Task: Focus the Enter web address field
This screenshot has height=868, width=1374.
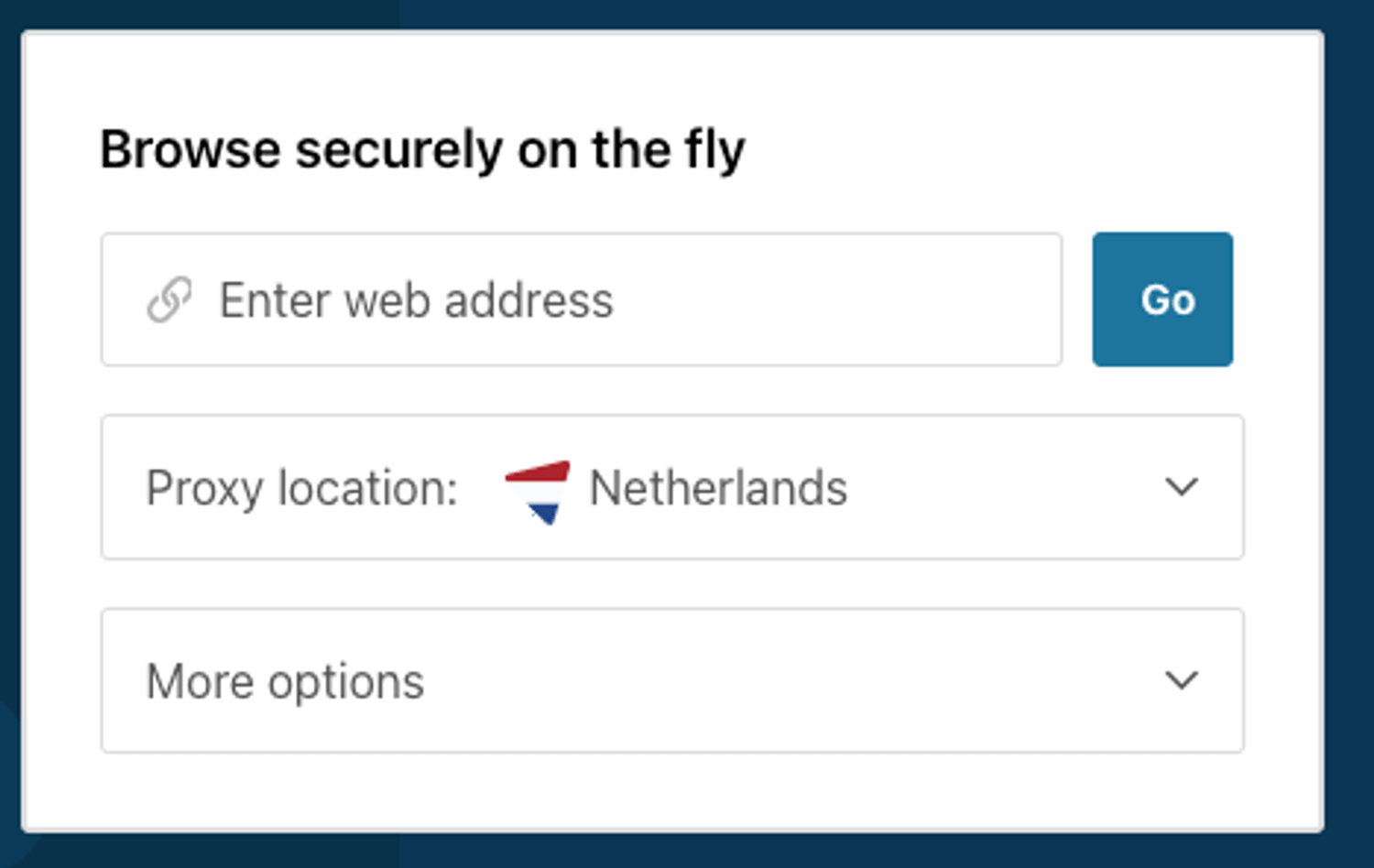Action: click(x=582, y=299)
